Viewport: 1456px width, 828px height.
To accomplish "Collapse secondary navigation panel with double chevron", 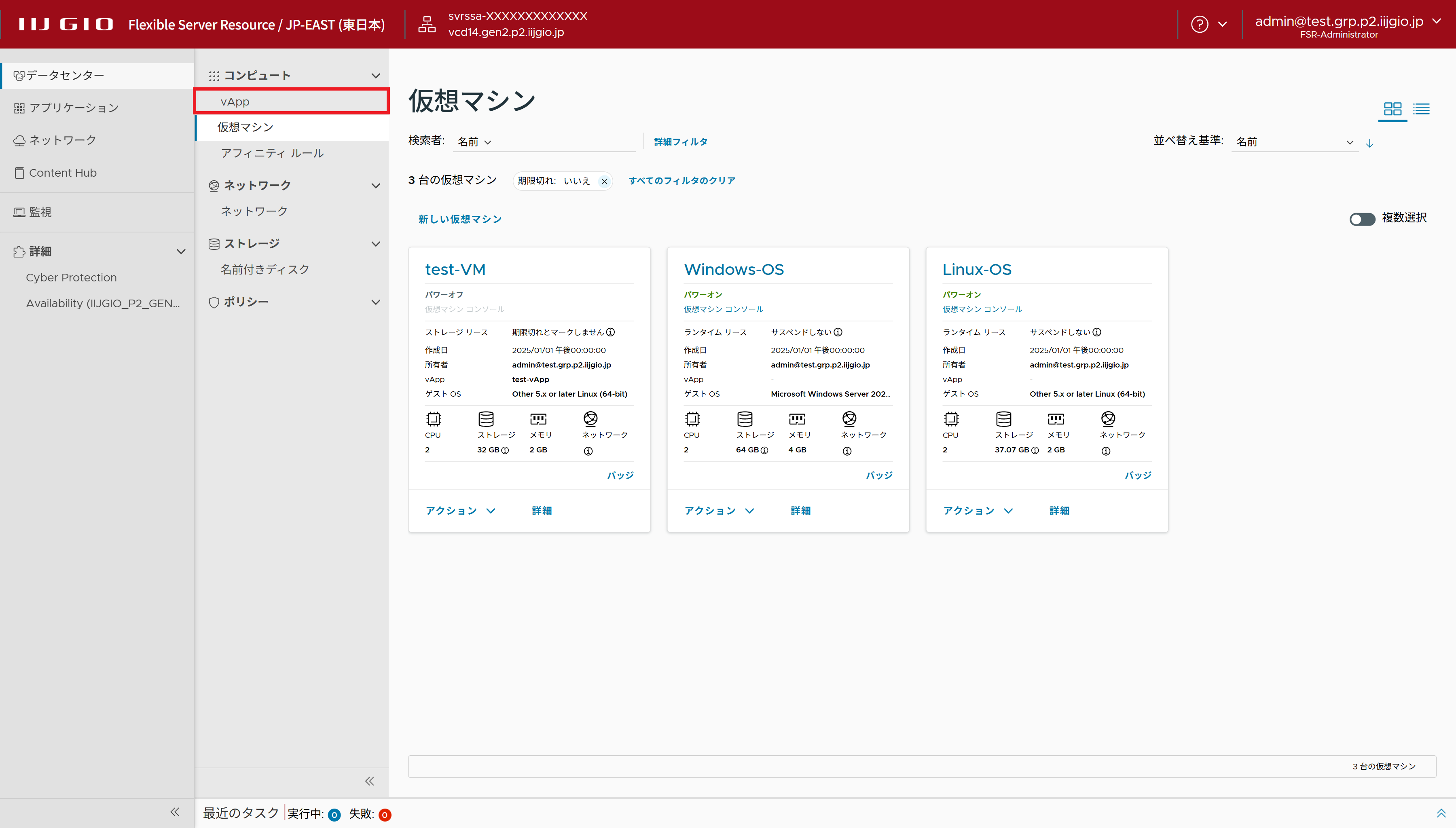I will [x=370, y=781].
